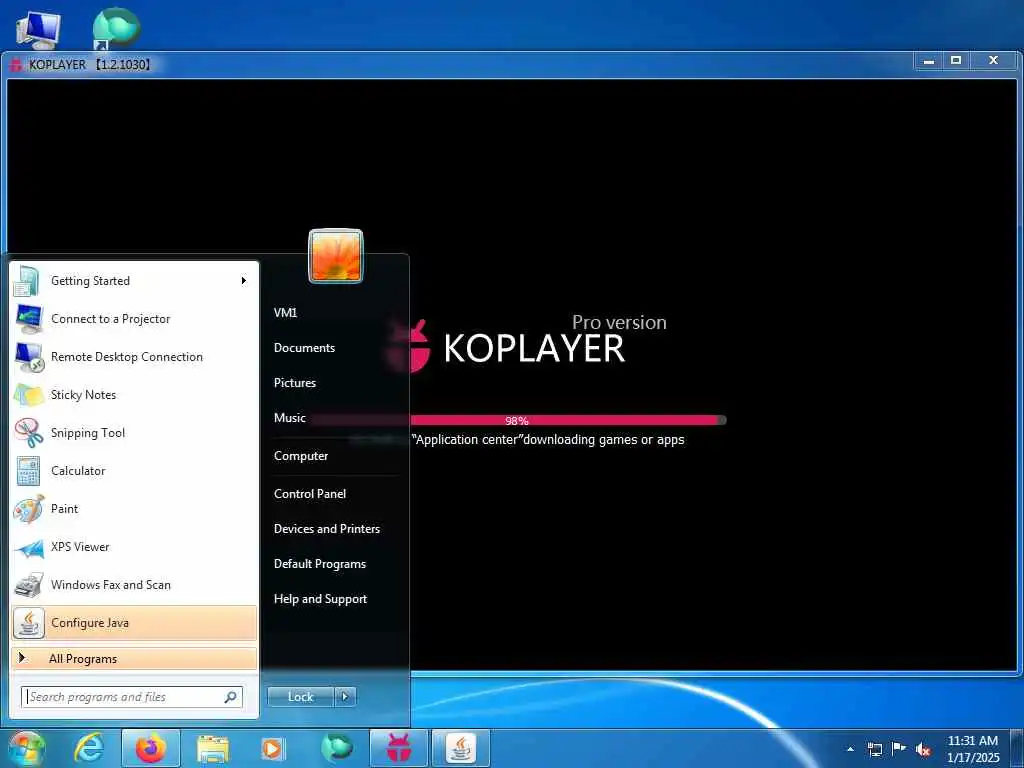The width and height of the screenshot is (1024, 768).
Task: Click the Java taskbar button
Action: [x=460, y=748]
